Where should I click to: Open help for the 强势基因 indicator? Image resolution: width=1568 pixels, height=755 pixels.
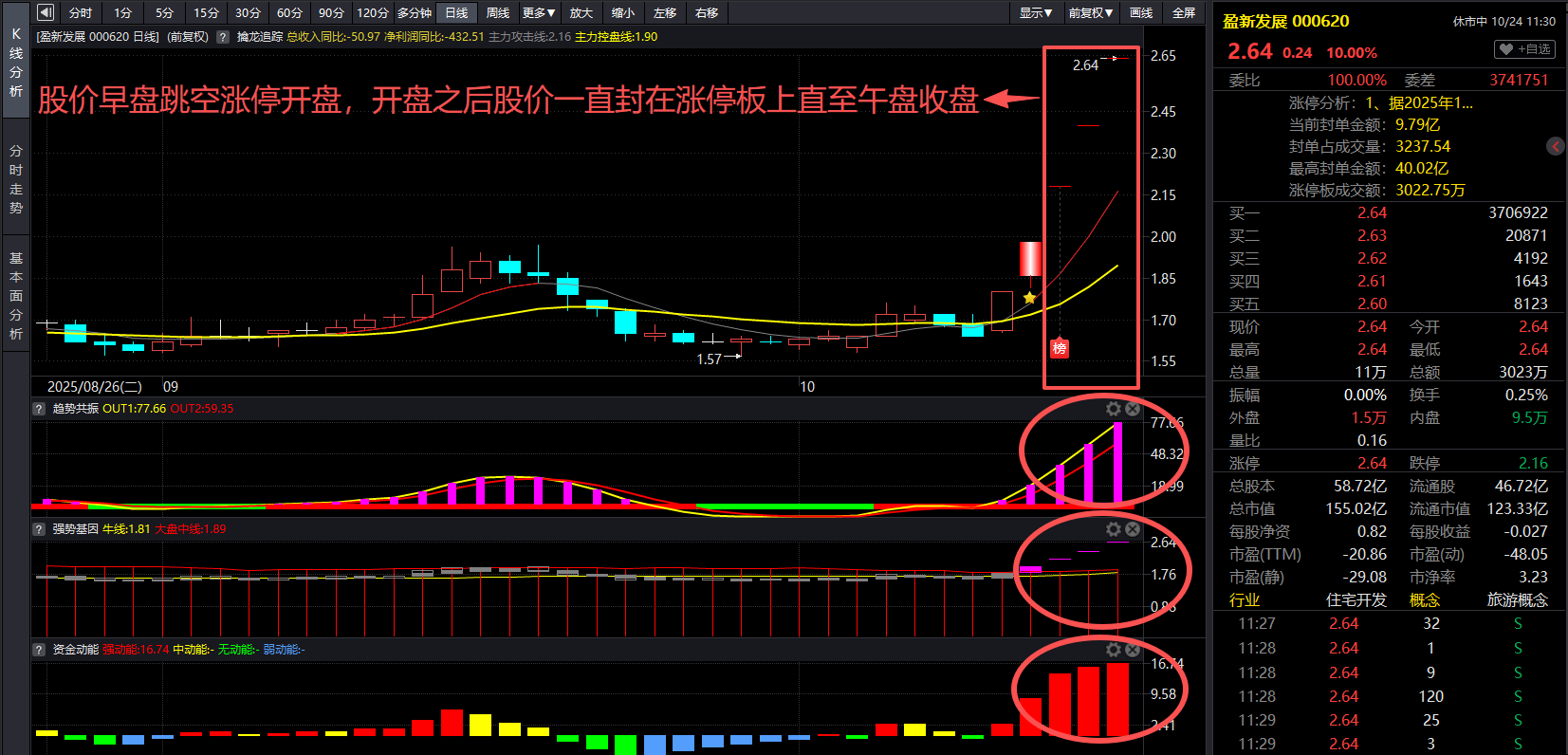39,529
